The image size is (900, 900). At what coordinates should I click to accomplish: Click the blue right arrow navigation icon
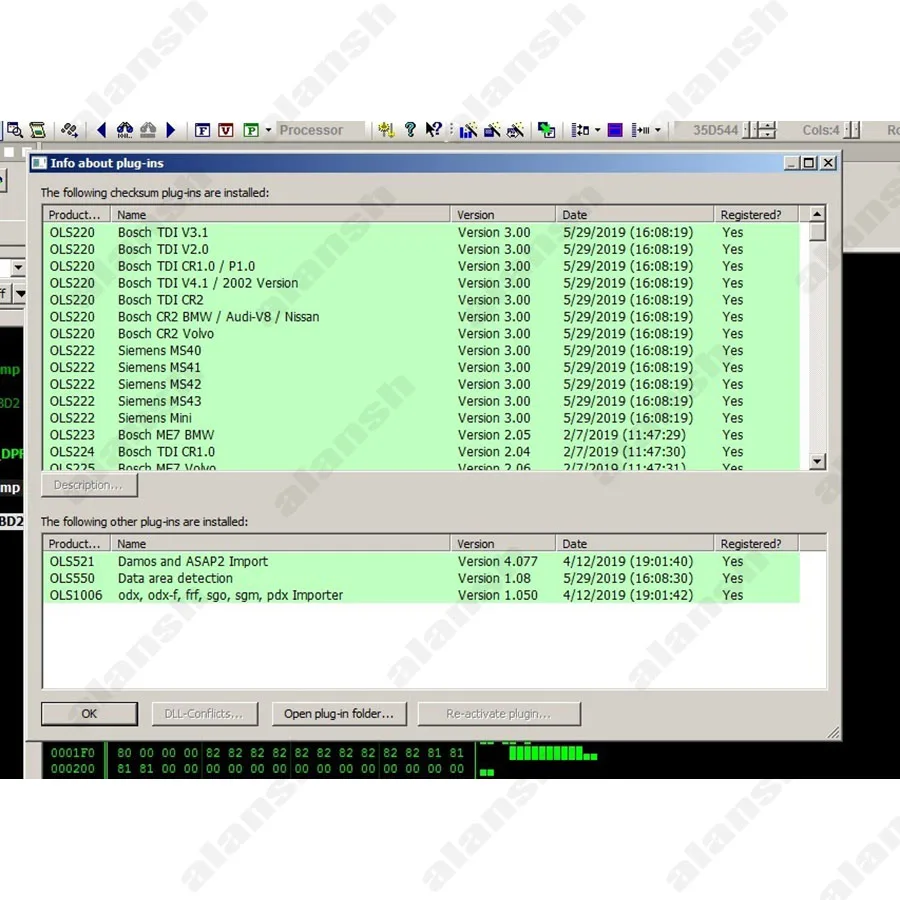tap(170, 130)
